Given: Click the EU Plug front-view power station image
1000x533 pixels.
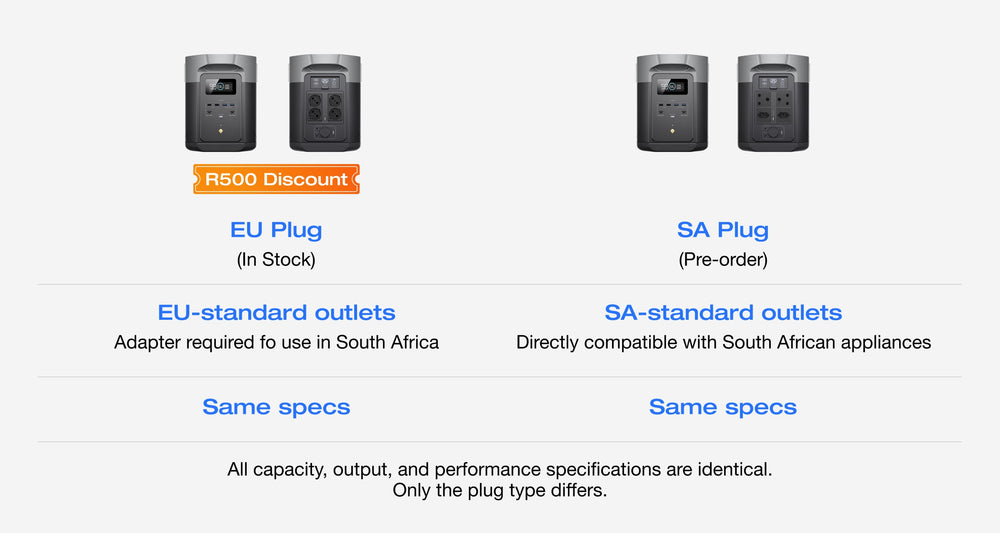Looking at the screenshot, I should pos(220,104).
